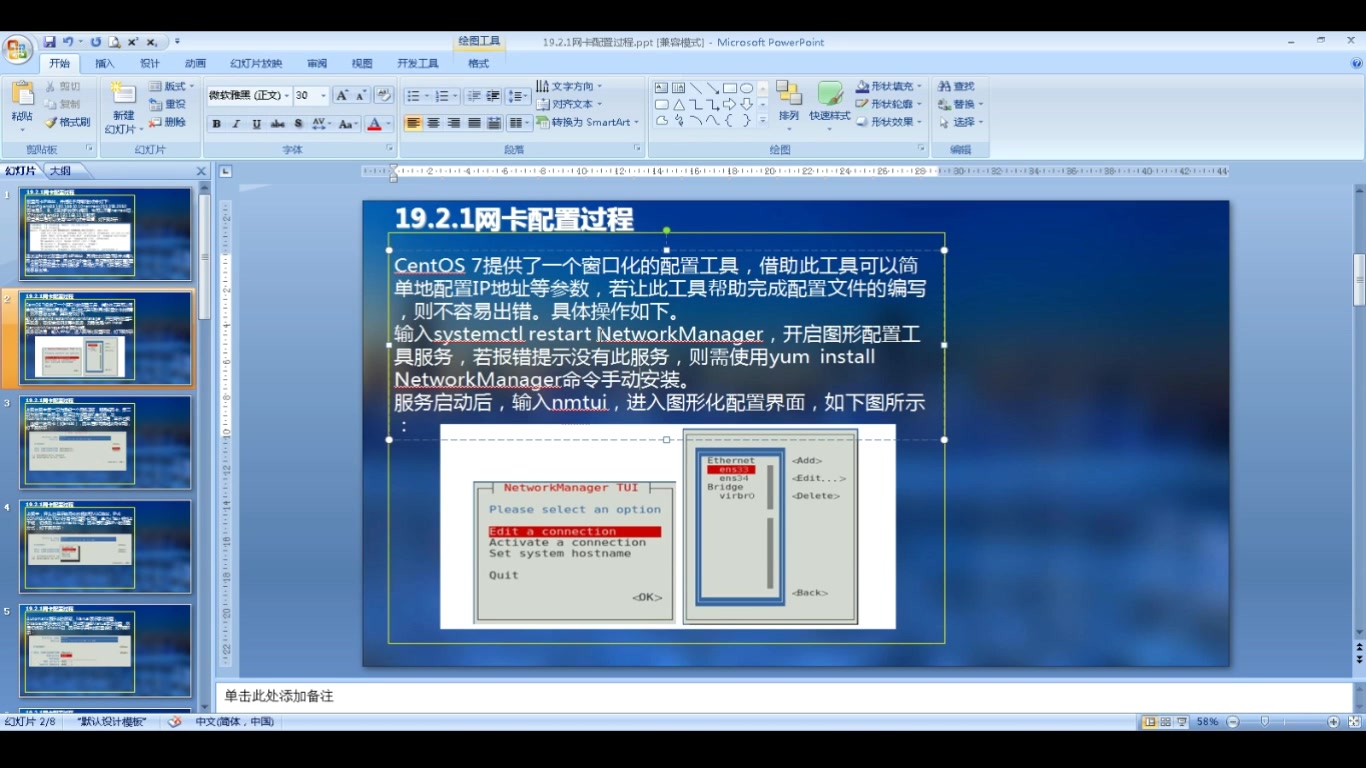Create a new slide (新建幻灯片)

[123, 108]
